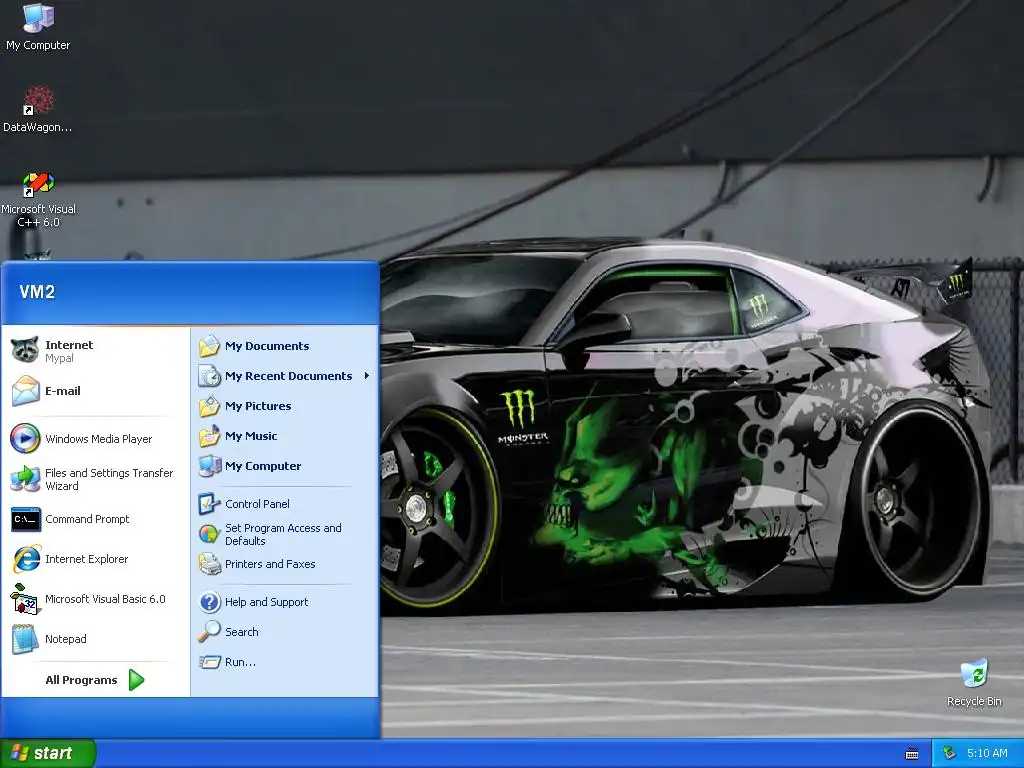Launch the Windows Media Player icon
The image size is (1024, 768).
[25, 439]
